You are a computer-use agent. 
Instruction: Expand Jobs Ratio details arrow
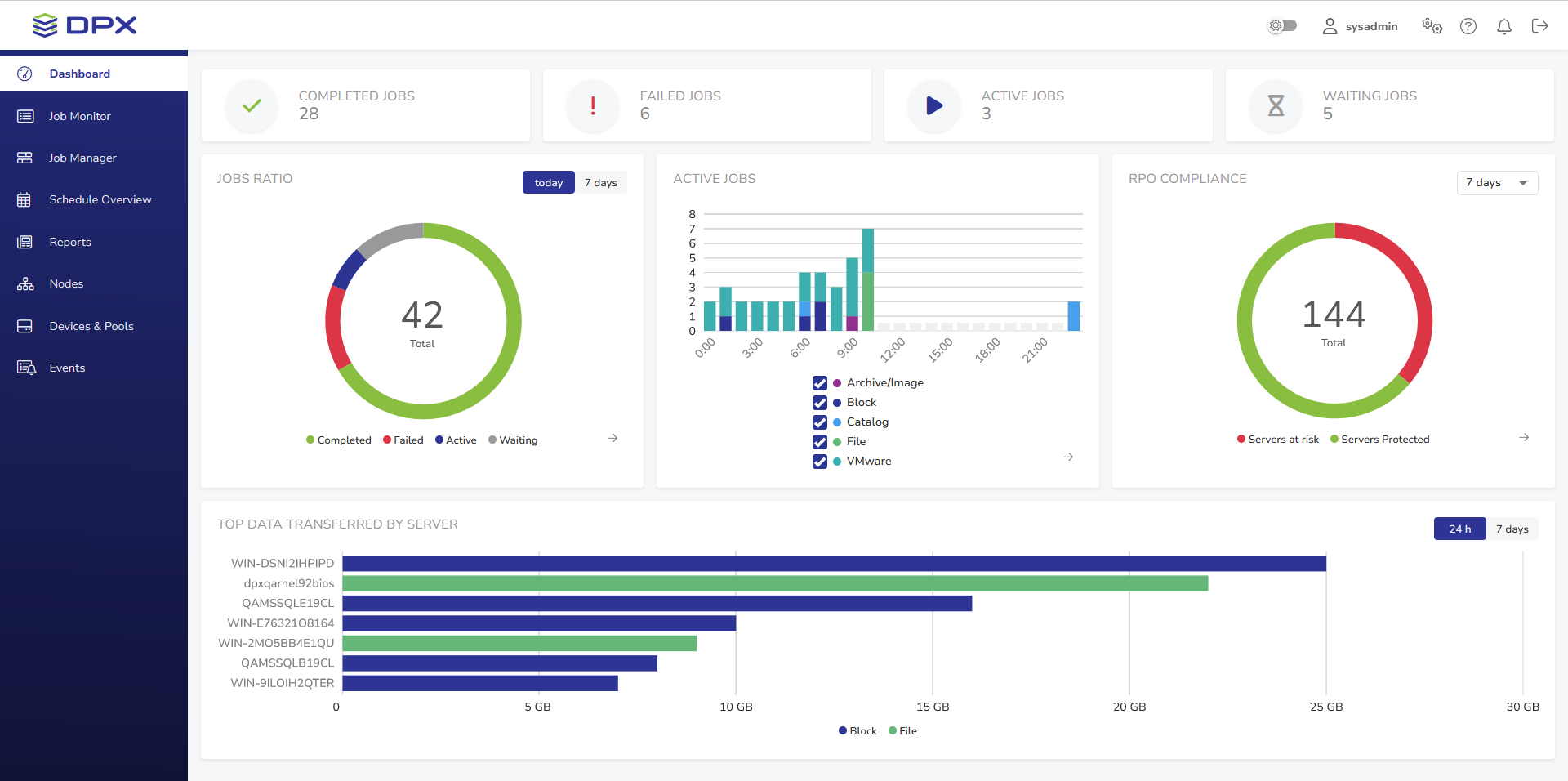612,439
